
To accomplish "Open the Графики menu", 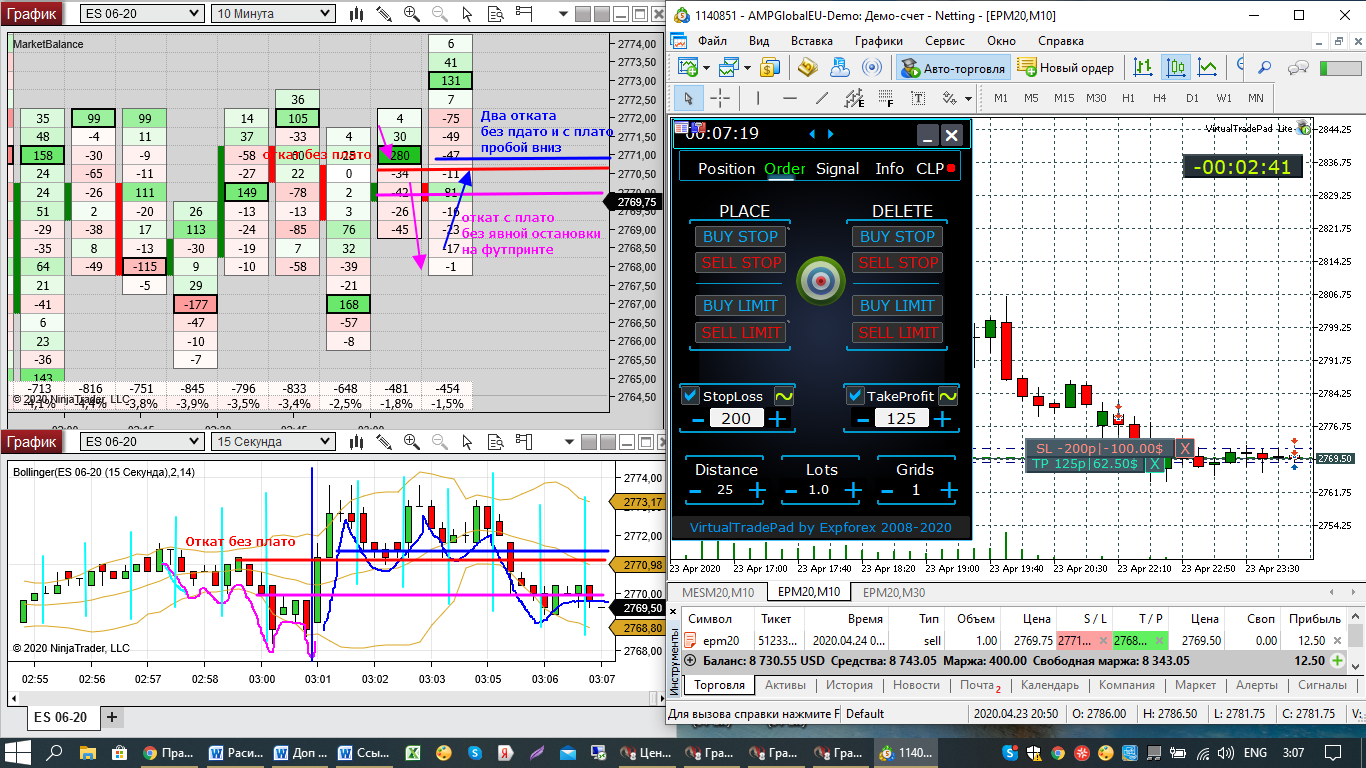I will [x=878, y=41].
